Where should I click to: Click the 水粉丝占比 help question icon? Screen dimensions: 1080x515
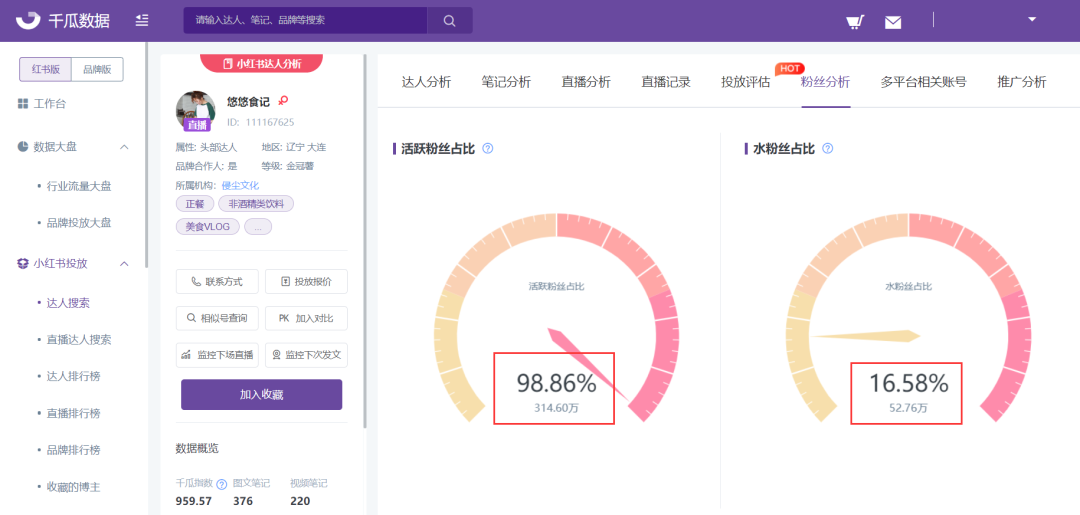[828, 148]
